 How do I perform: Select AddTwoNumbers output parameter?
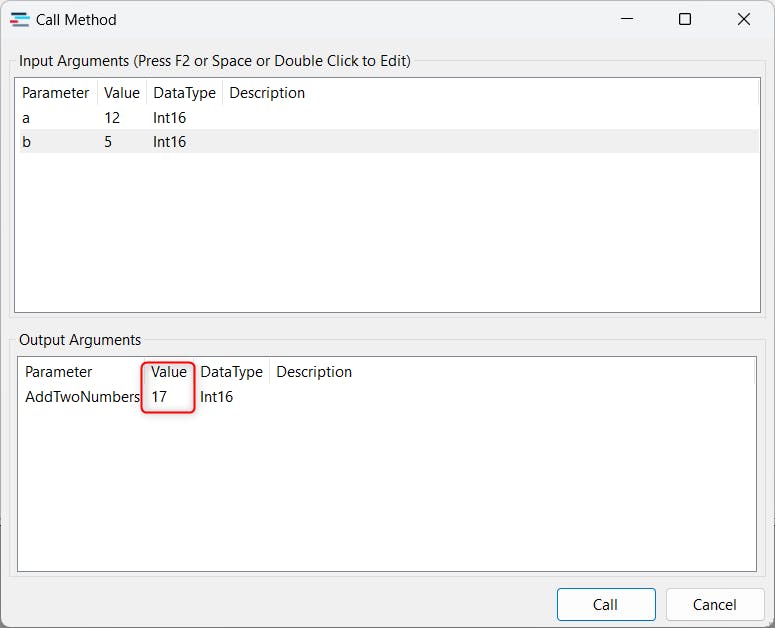pos(82,397)
